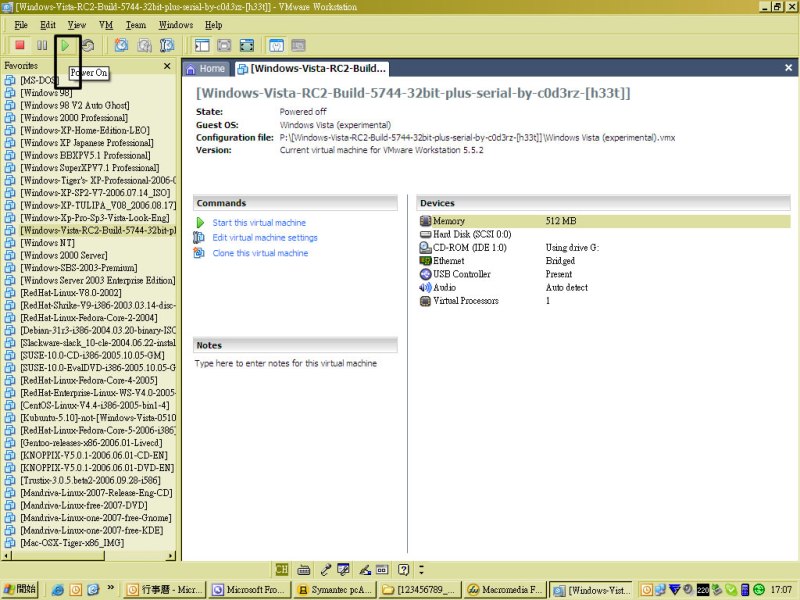Screen dimensions: 800x600
Task: Click Clone this virtual machine link
Action: [260, 253]
